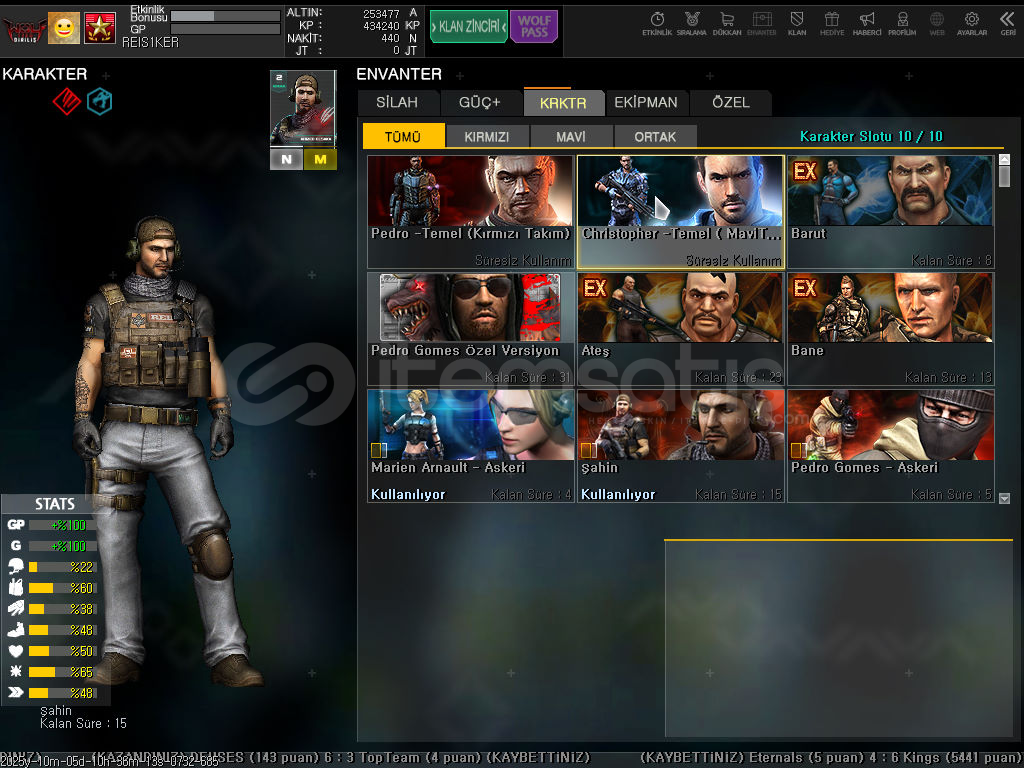Click the equipped character portrait thumbnail

pyautogui.click(x=303, y=108)
